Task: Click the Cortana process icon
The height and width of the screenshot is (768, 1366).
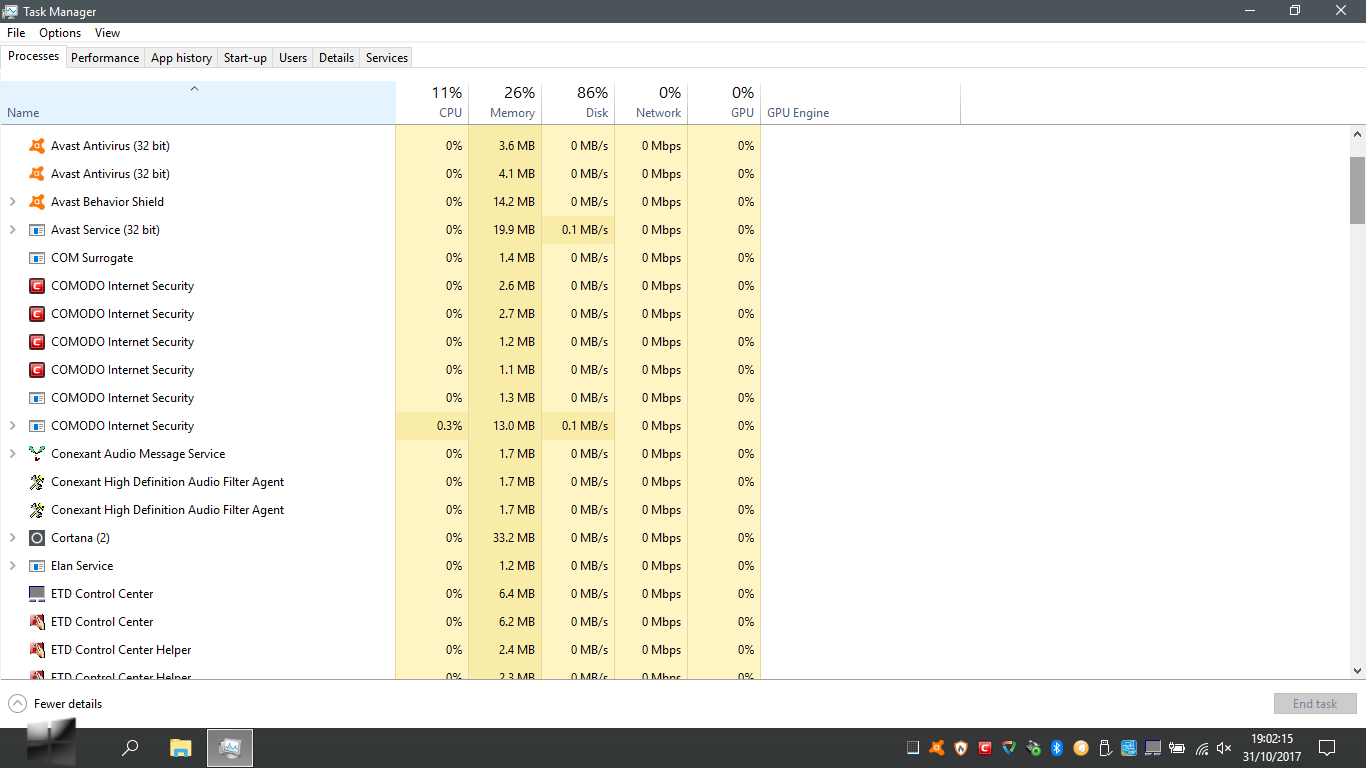Action: (37, 538)
